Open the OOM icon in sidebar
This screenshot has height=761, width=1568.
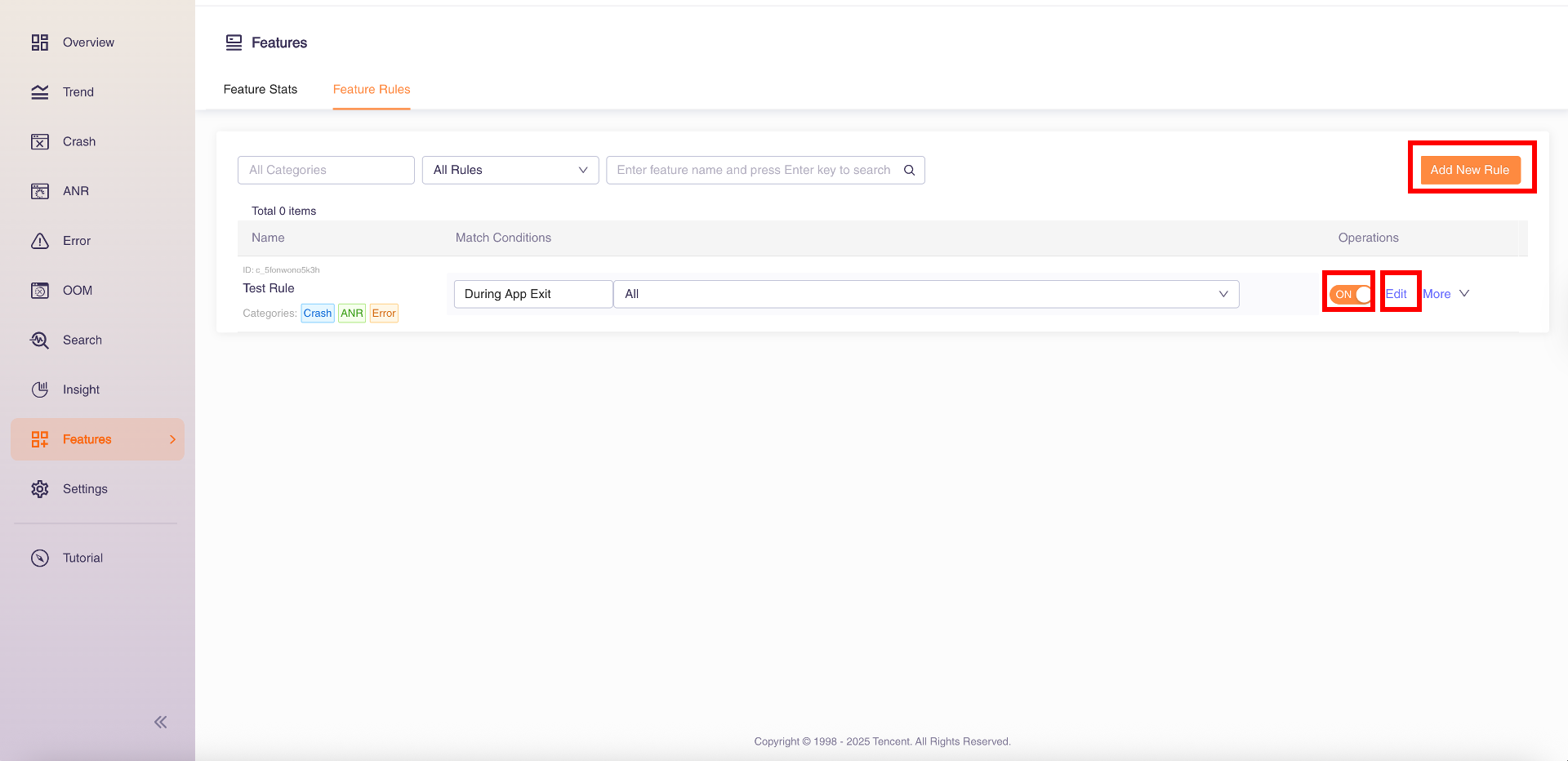click(x=40, y=291)
